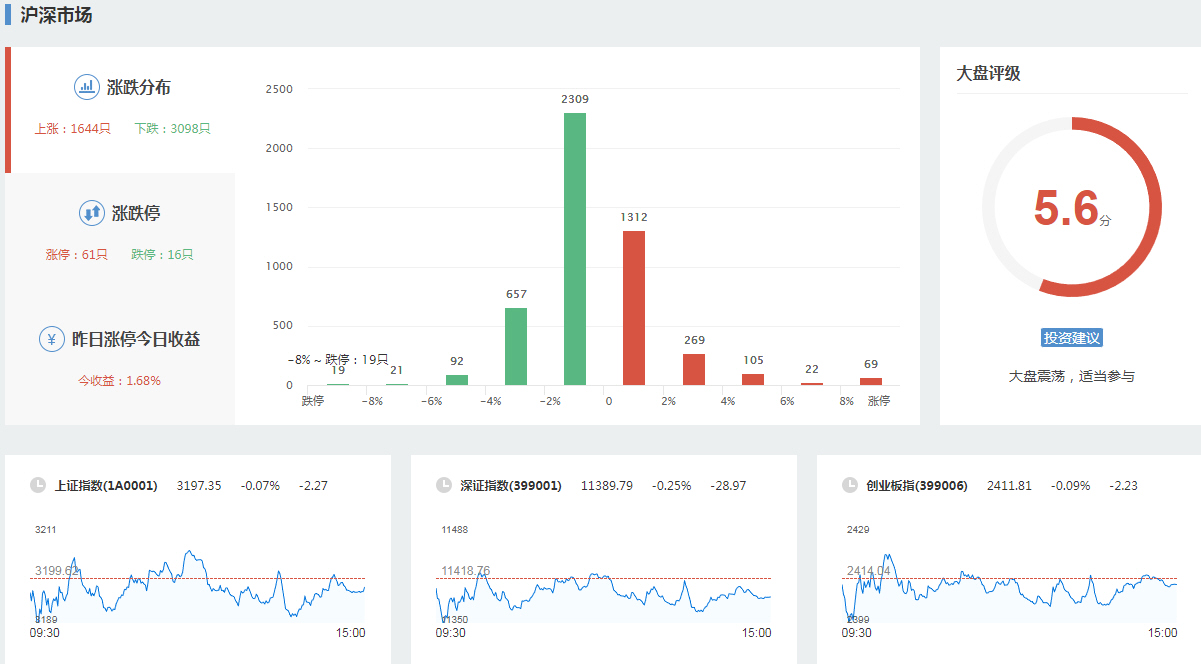The height and width of the screenshot is (664, 1201).
Task: Click clock icon next to 上证指数
Action: point(38,486)
